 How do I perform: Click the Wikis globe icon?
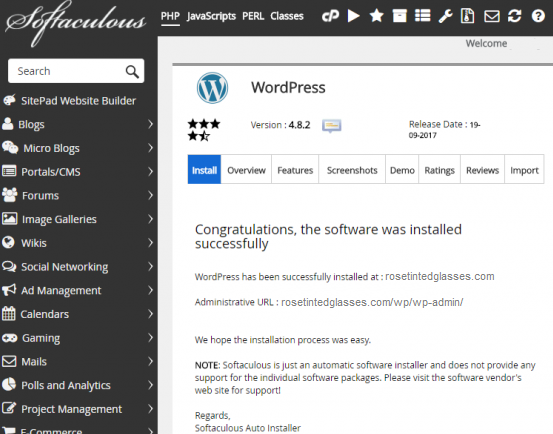coord(8,242)
